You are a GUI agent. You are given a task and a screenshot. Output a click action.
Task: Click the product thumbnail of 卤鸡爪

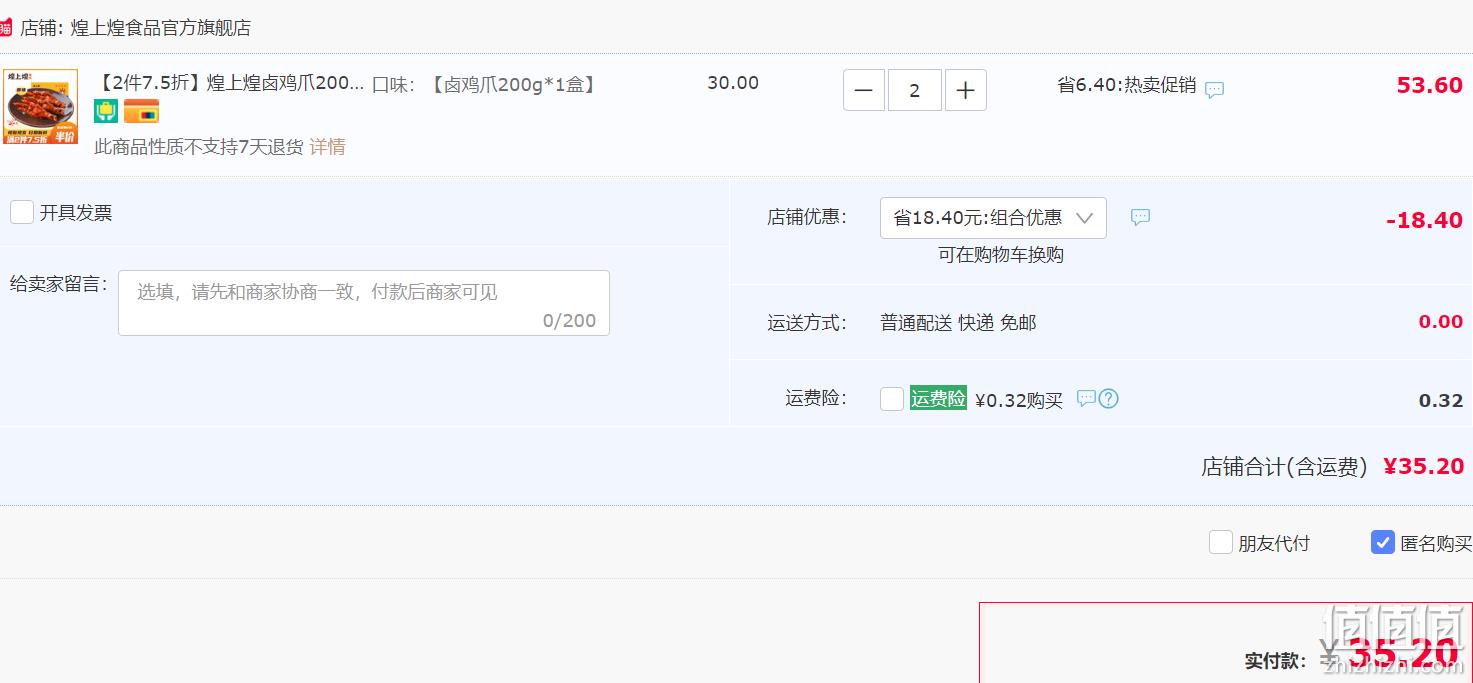pyautogui.click(x=41, y=106)
